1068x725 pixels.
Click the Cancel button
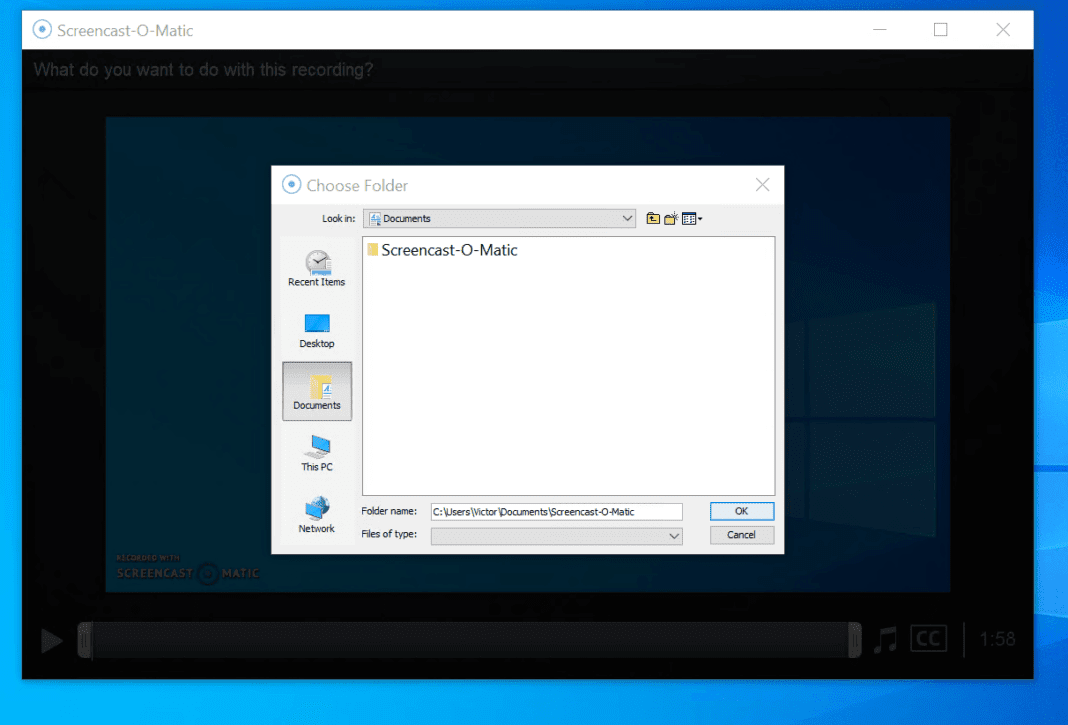(742, 535)
